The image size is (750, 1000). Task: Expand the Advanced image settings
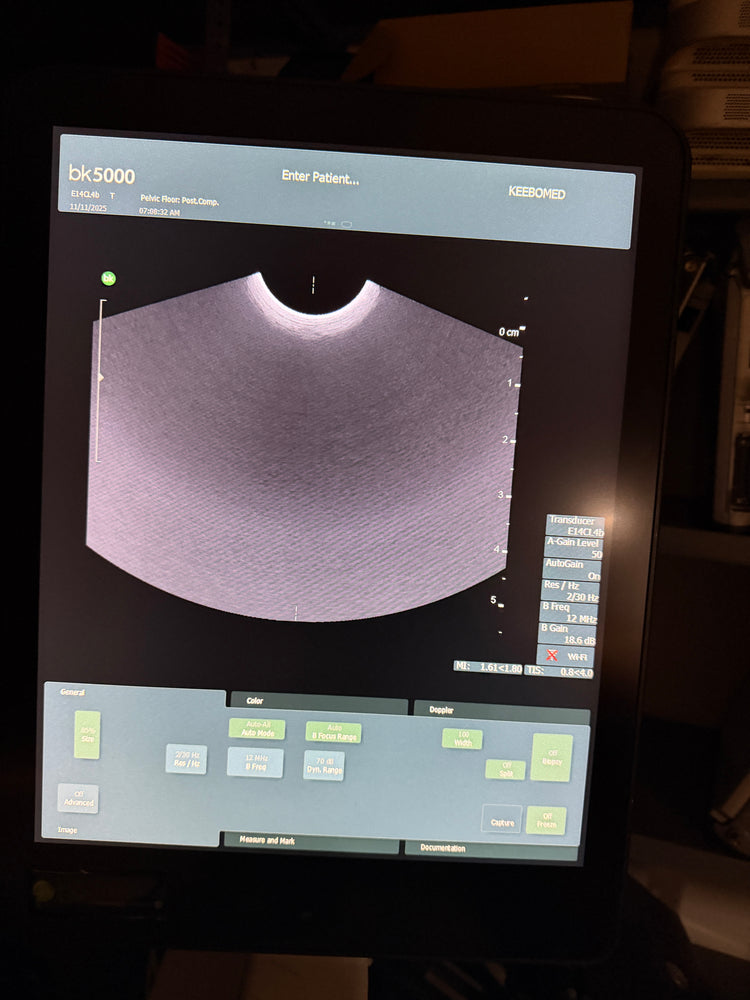[78, 798]
